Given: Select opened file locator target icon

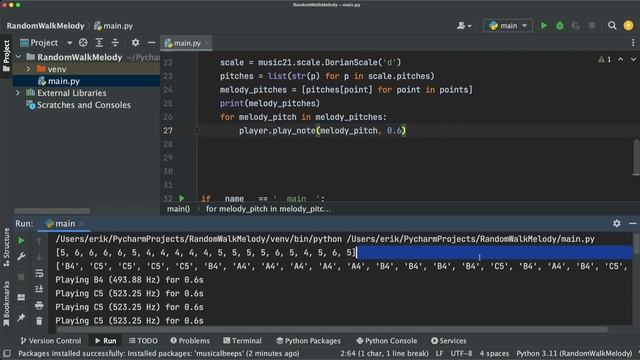Looking at the screenshot, I should 83,42.
